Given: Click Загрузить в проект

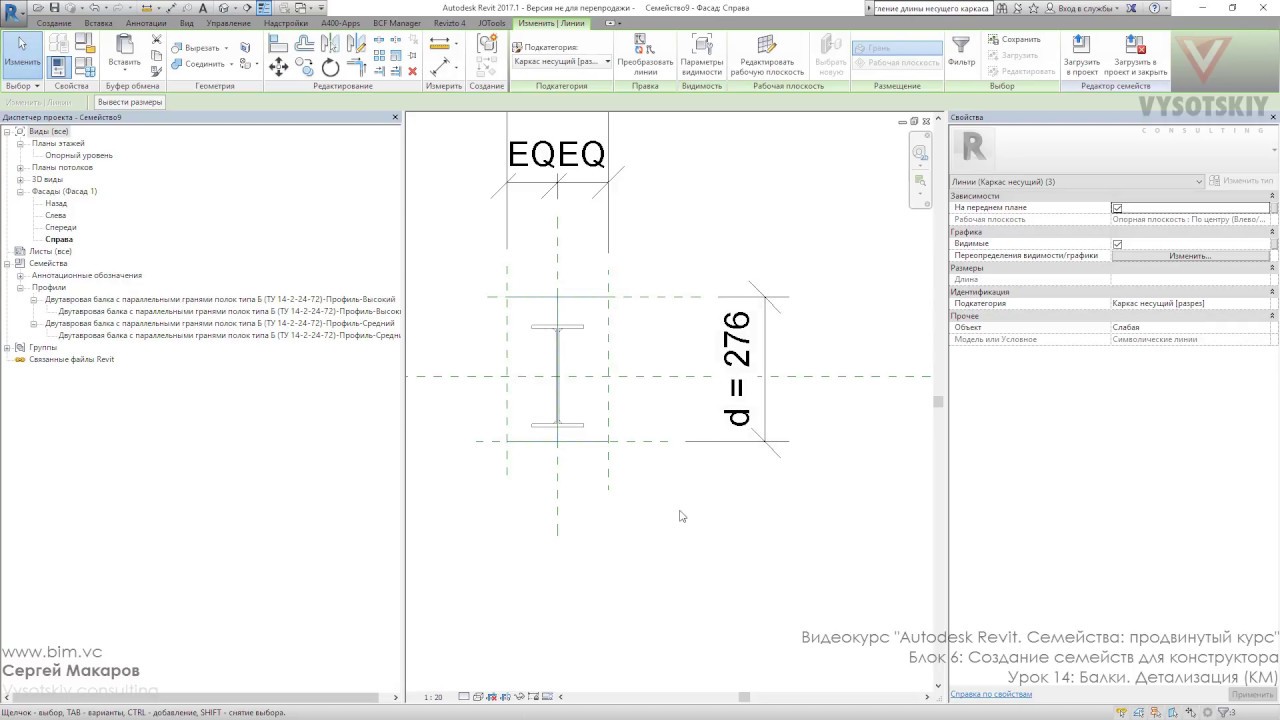Looking at the screenshot, I should point(1081,54).
